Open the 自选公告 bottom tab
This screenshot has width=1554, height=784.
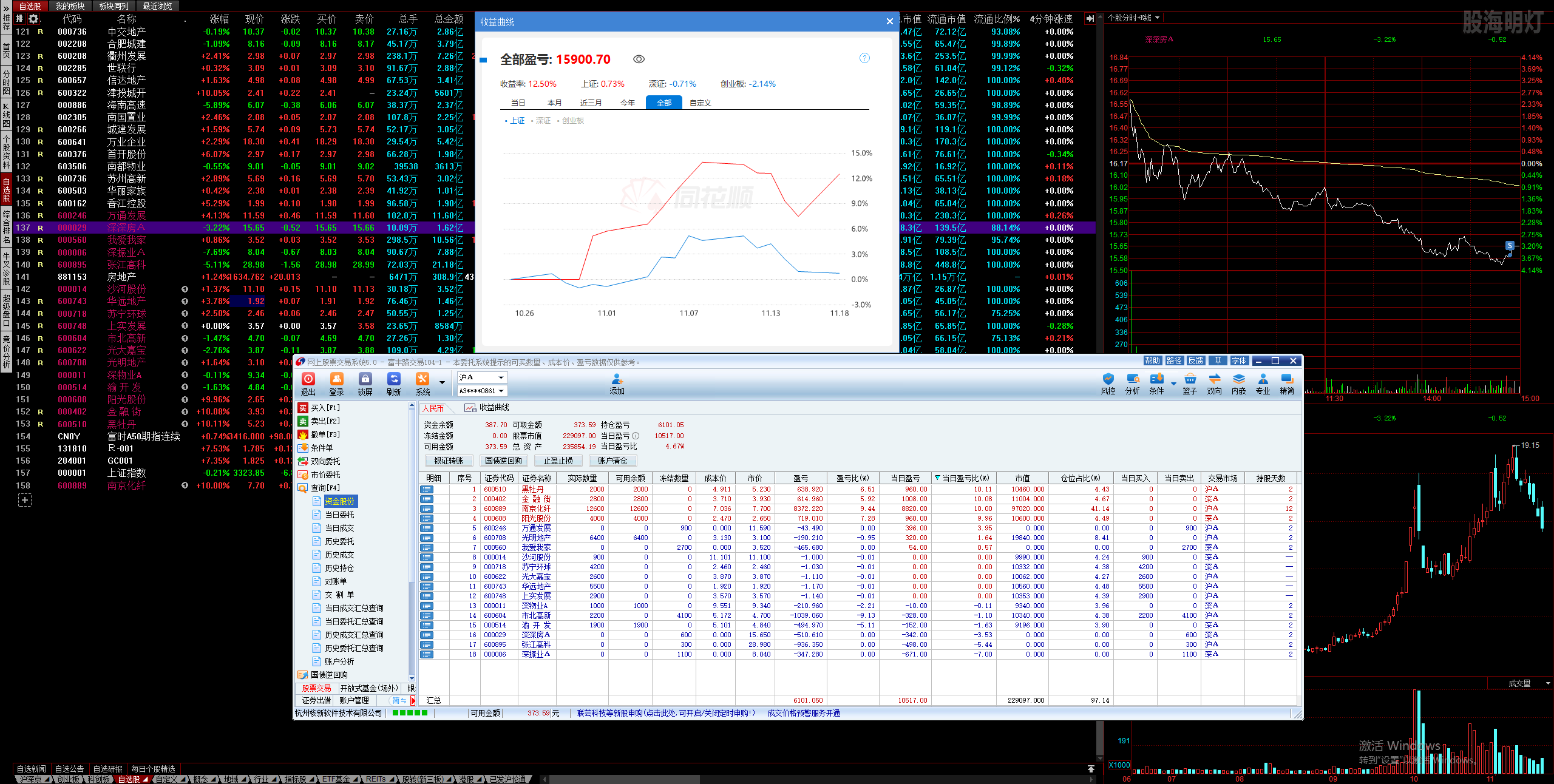click(70, 769)
